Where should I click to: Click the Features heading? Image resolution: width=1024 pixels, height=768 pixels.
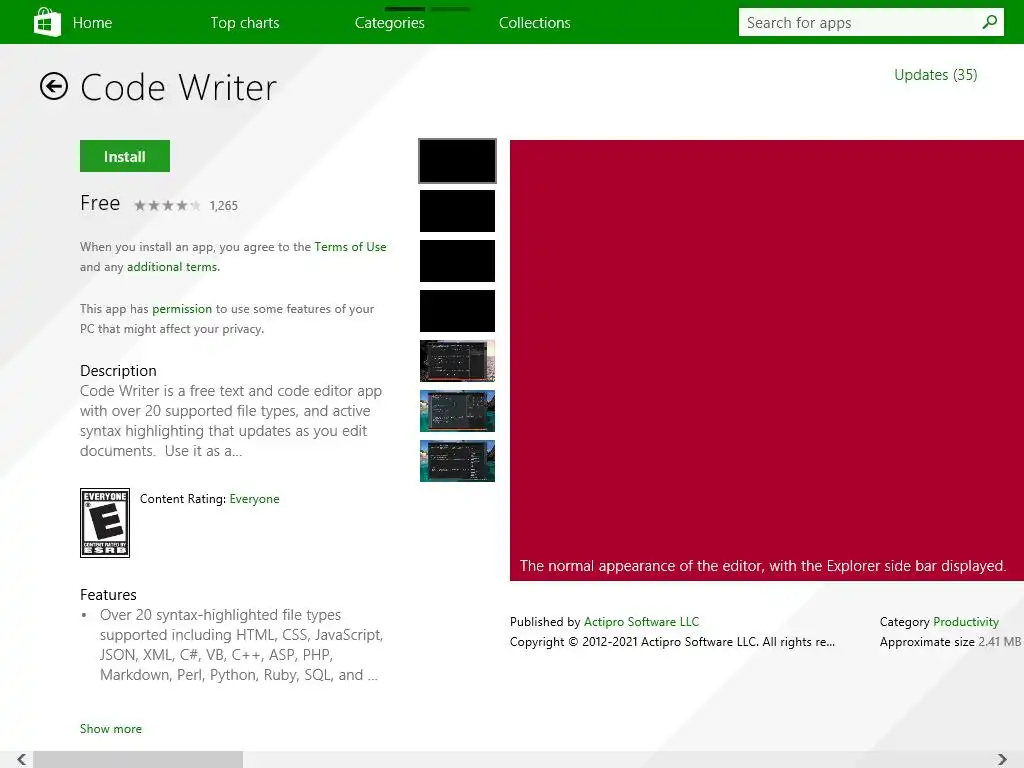108,595
